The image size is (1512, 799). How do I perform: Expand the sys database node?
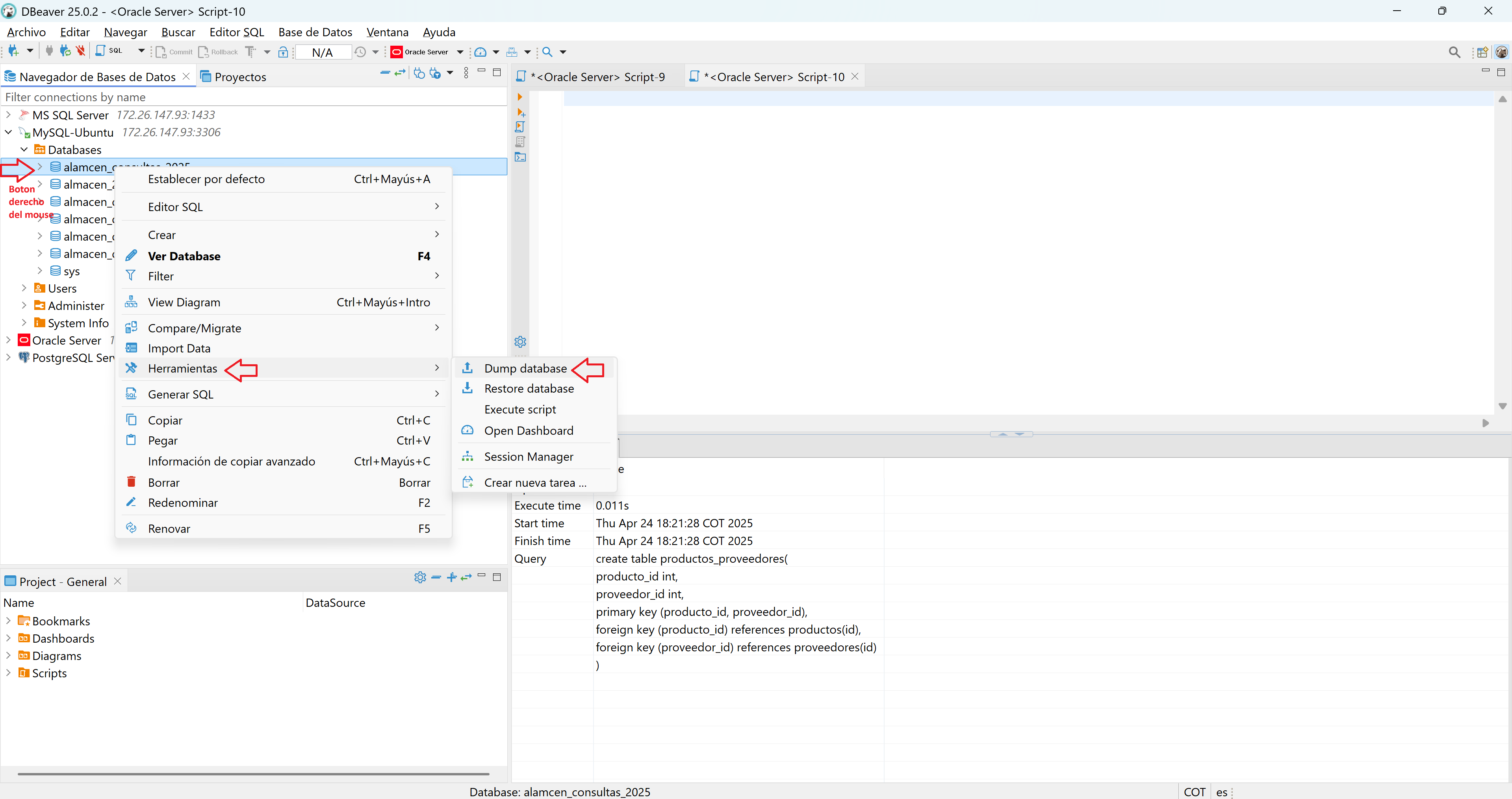[x=39, y=270]
